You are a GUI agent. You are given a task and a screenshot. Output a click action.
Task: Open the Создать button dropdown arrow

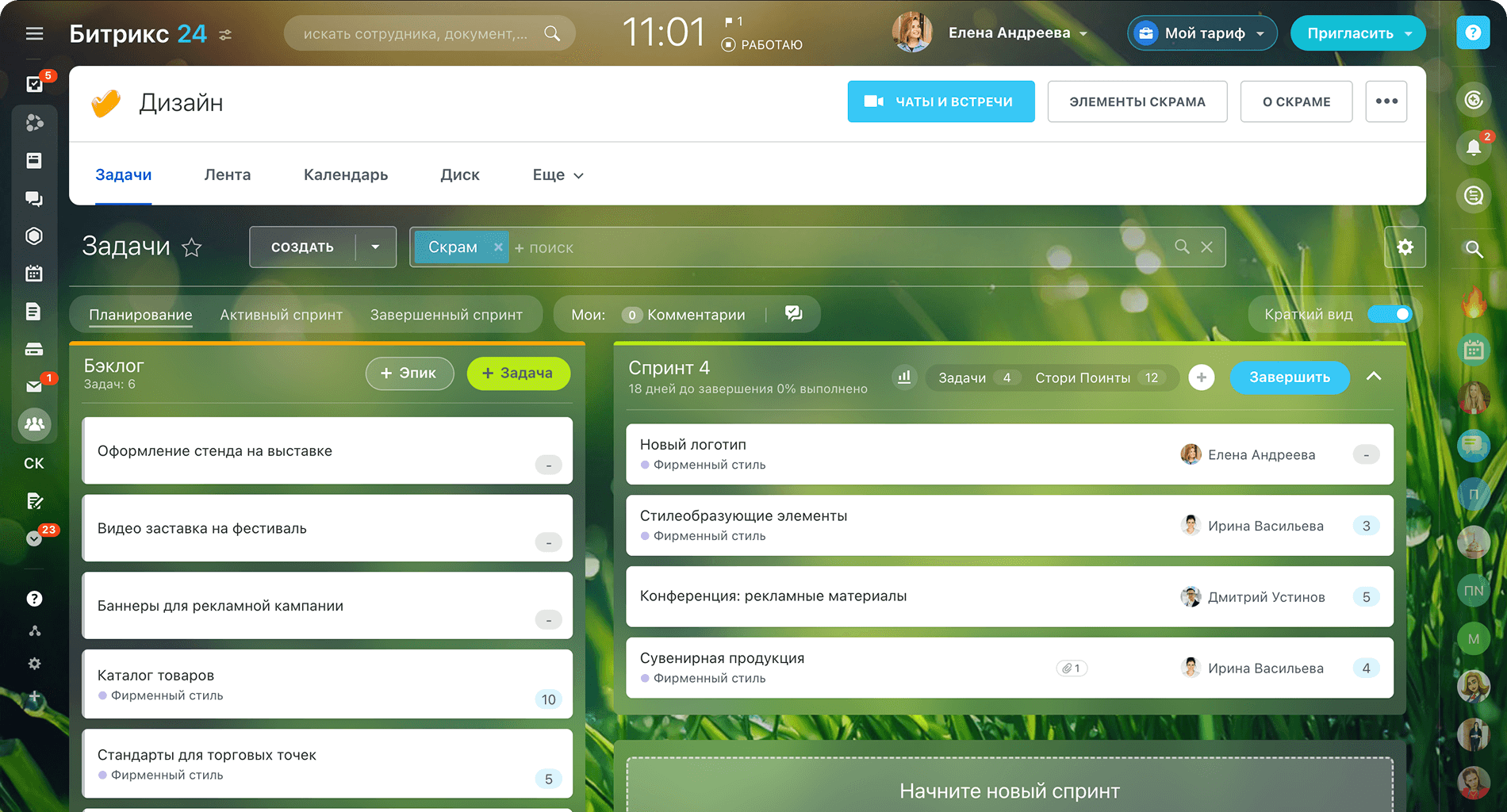[375, 247]
